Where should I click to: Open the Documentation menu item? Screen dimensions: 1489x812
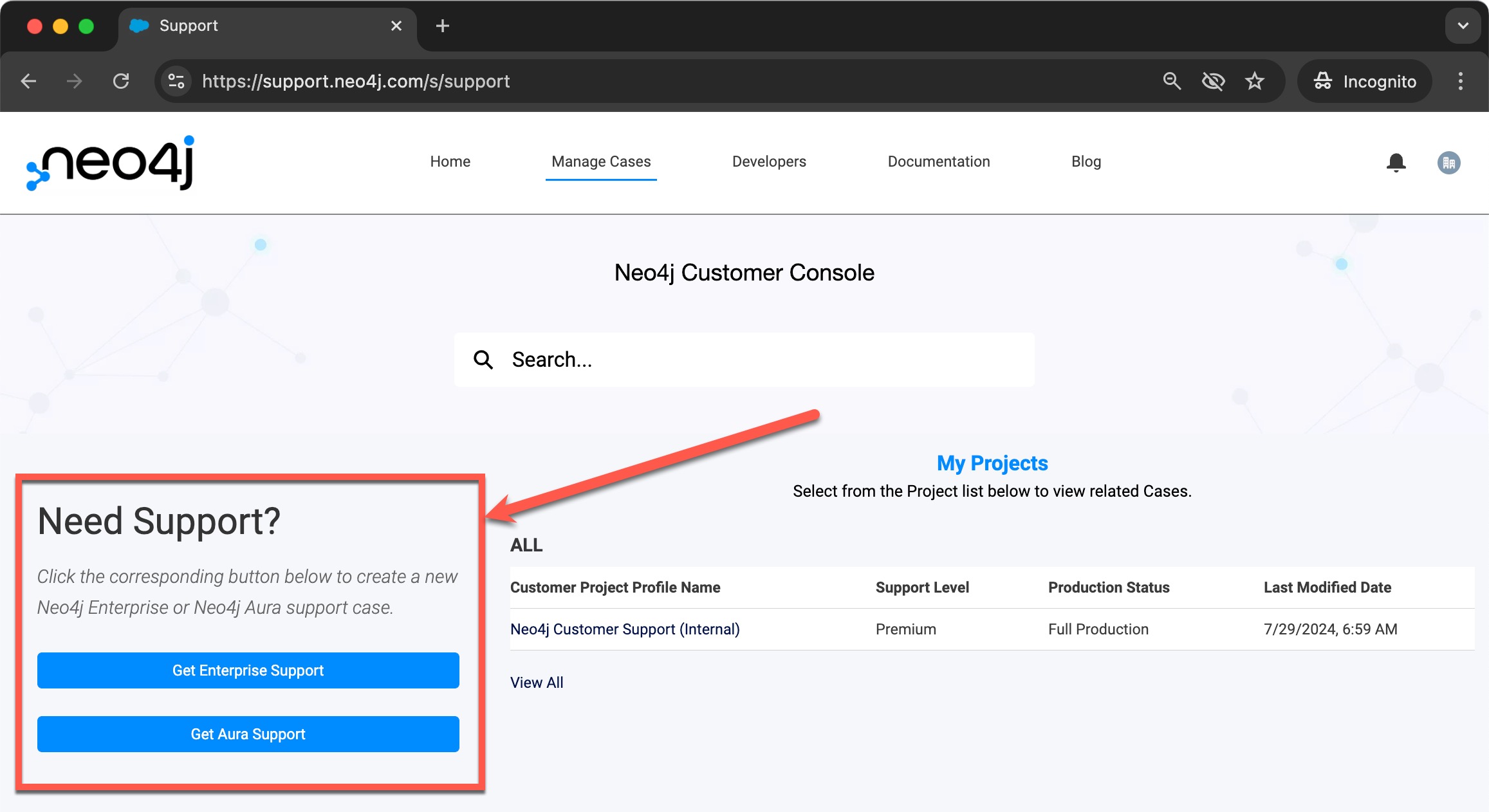click(x=939, y=161)
